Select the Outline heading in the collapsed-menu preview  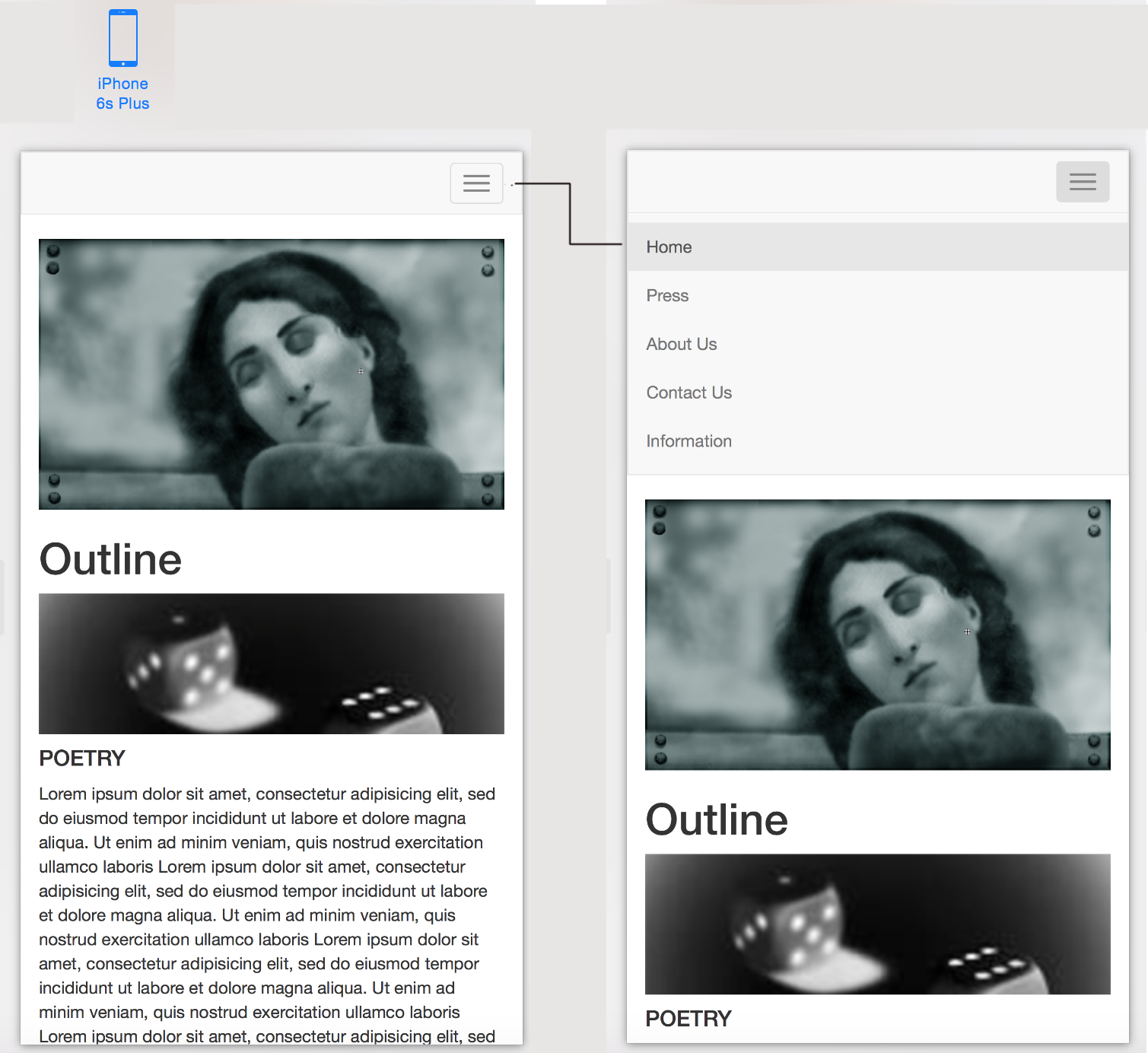(x=110, y=559)
